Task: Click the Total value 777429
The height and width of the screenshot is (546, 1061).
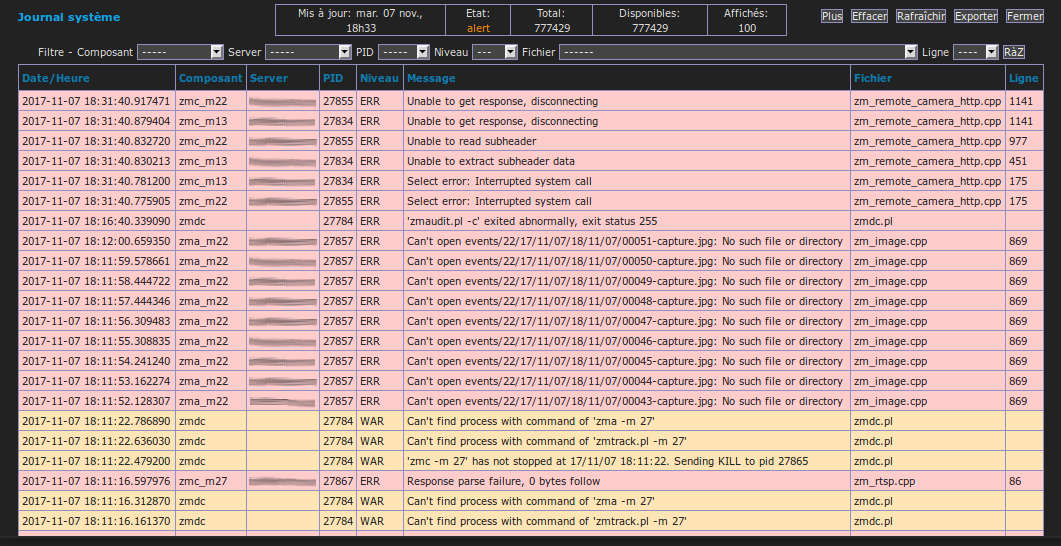Action: tap(551, 28)
